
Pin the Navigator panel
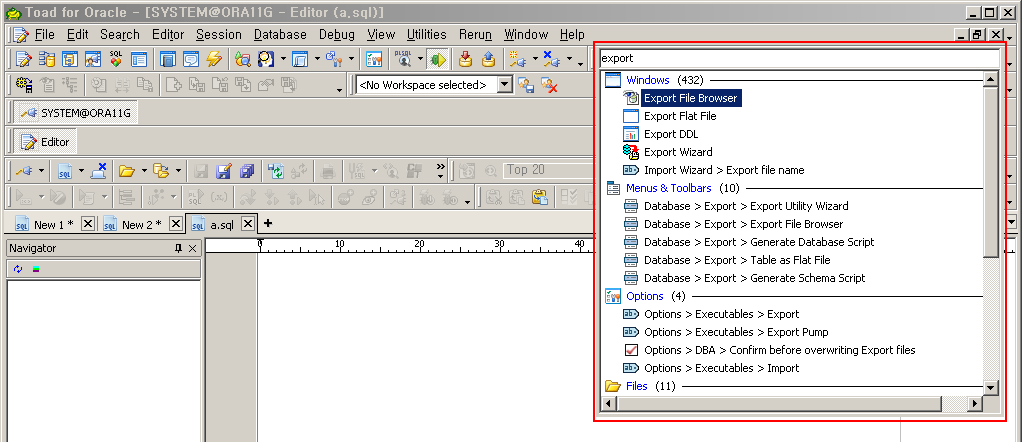[x=178, y=248]
